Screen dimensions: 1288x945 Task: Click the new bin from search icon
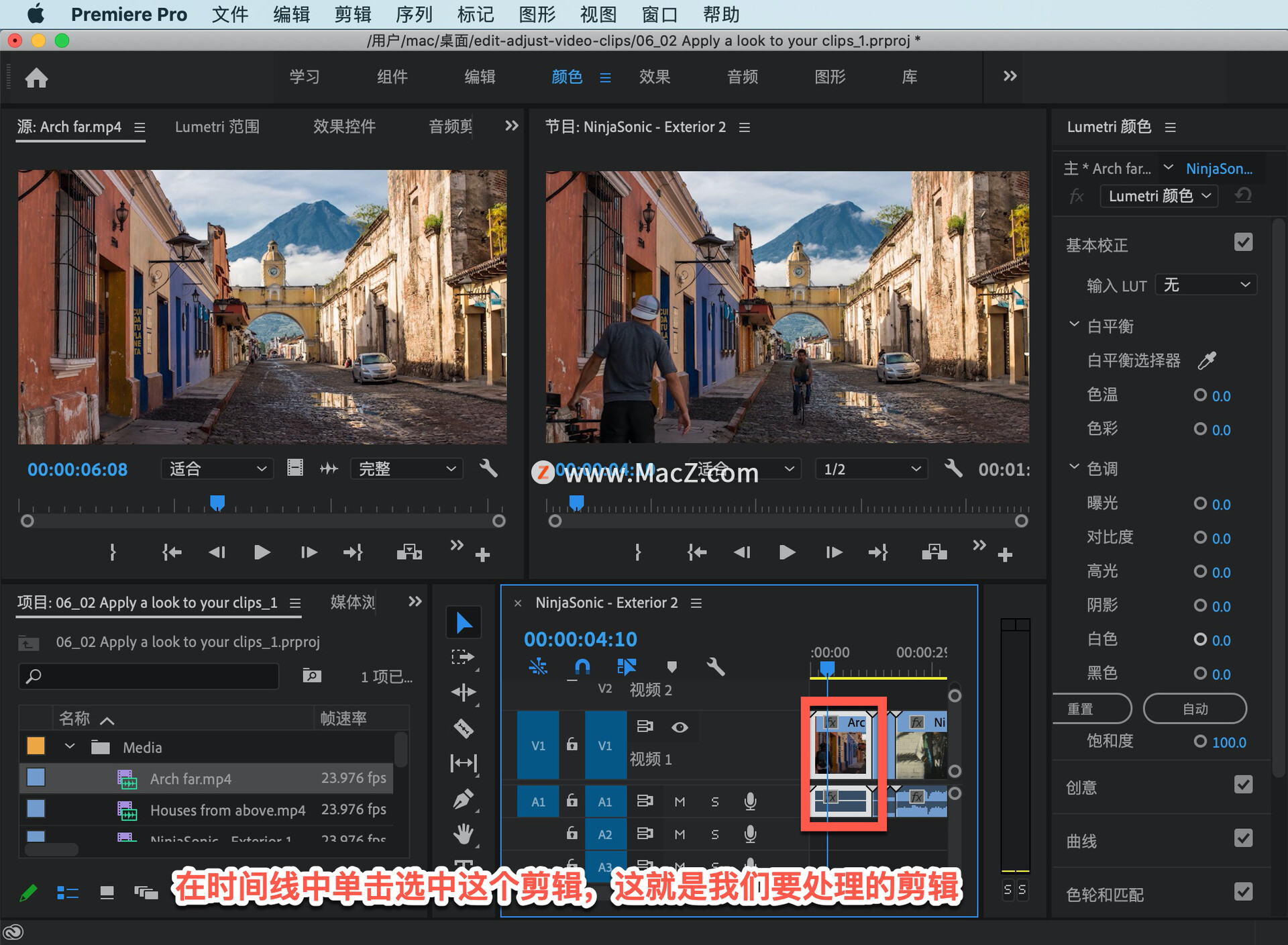pyautogui.click(x=311, y=675)
